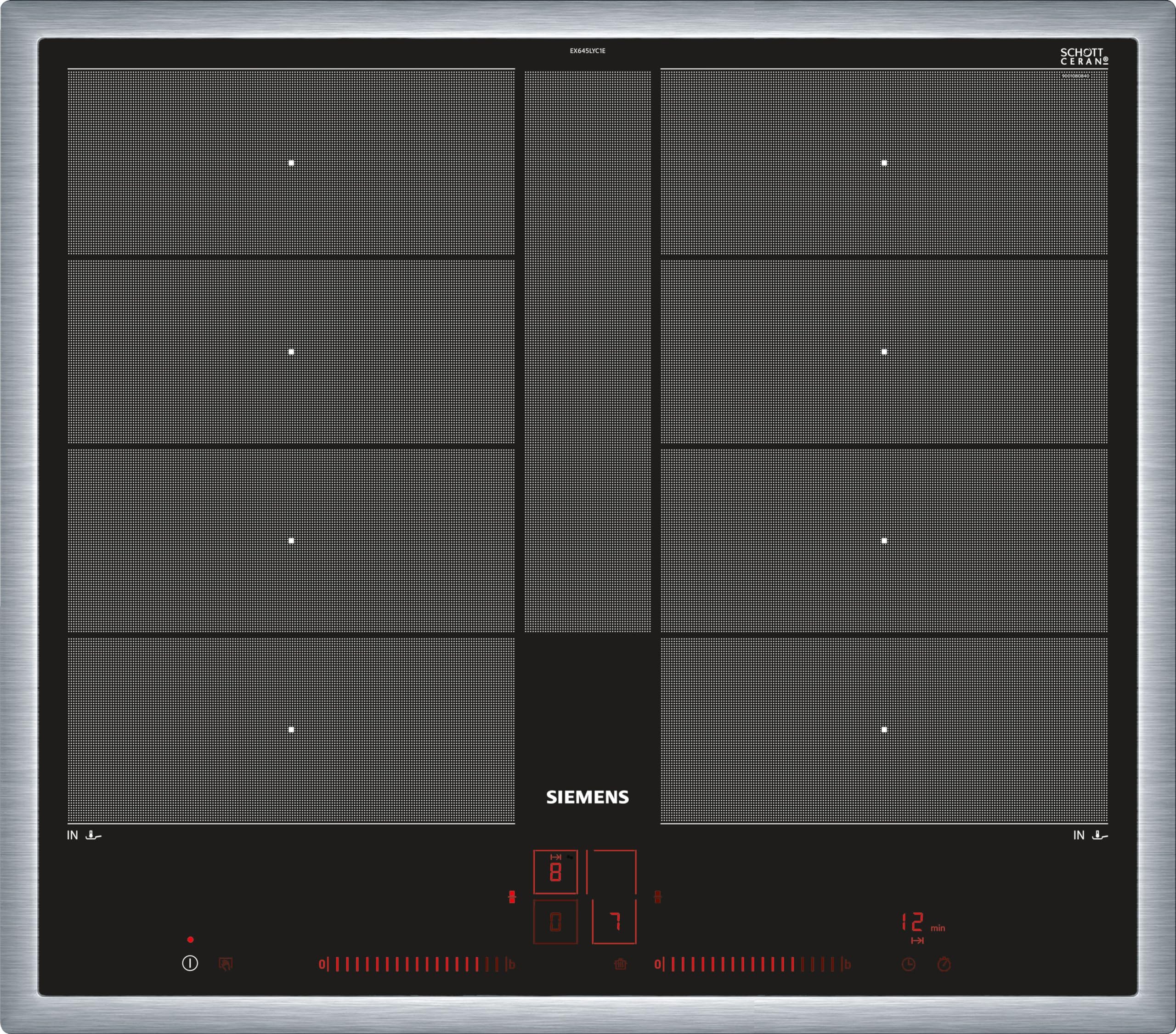Set left power slider to 0
The image size is (1176, 1034).
(x=322, y=964)
